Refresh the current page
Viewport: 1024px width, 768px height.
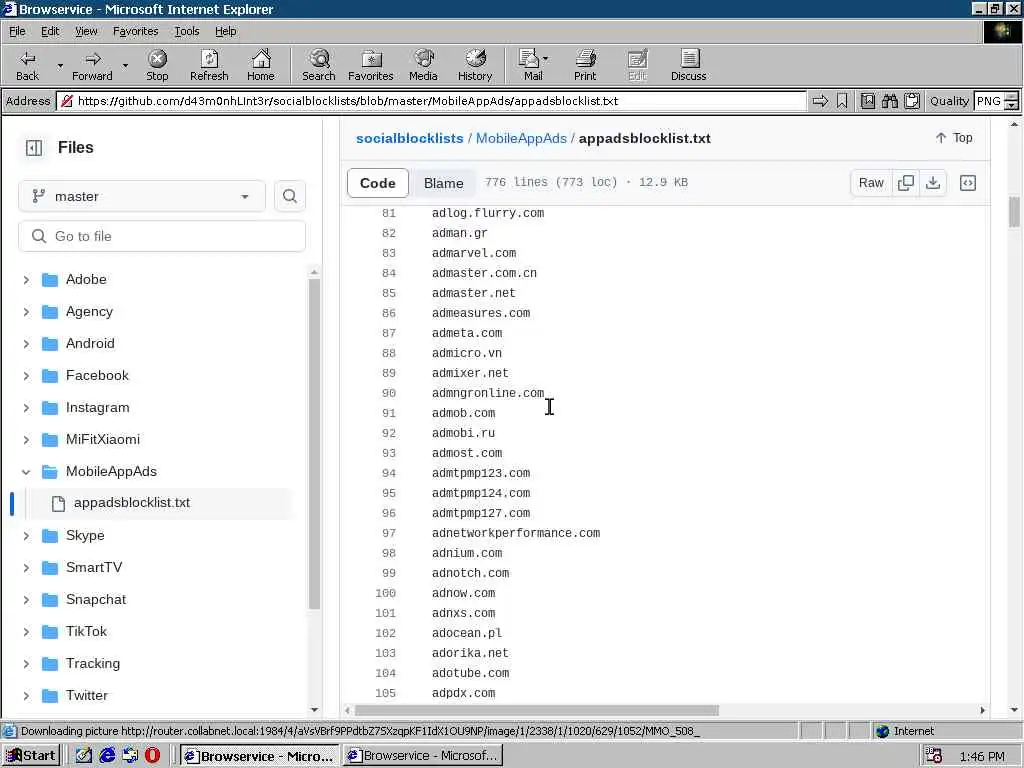pos(209,65)
